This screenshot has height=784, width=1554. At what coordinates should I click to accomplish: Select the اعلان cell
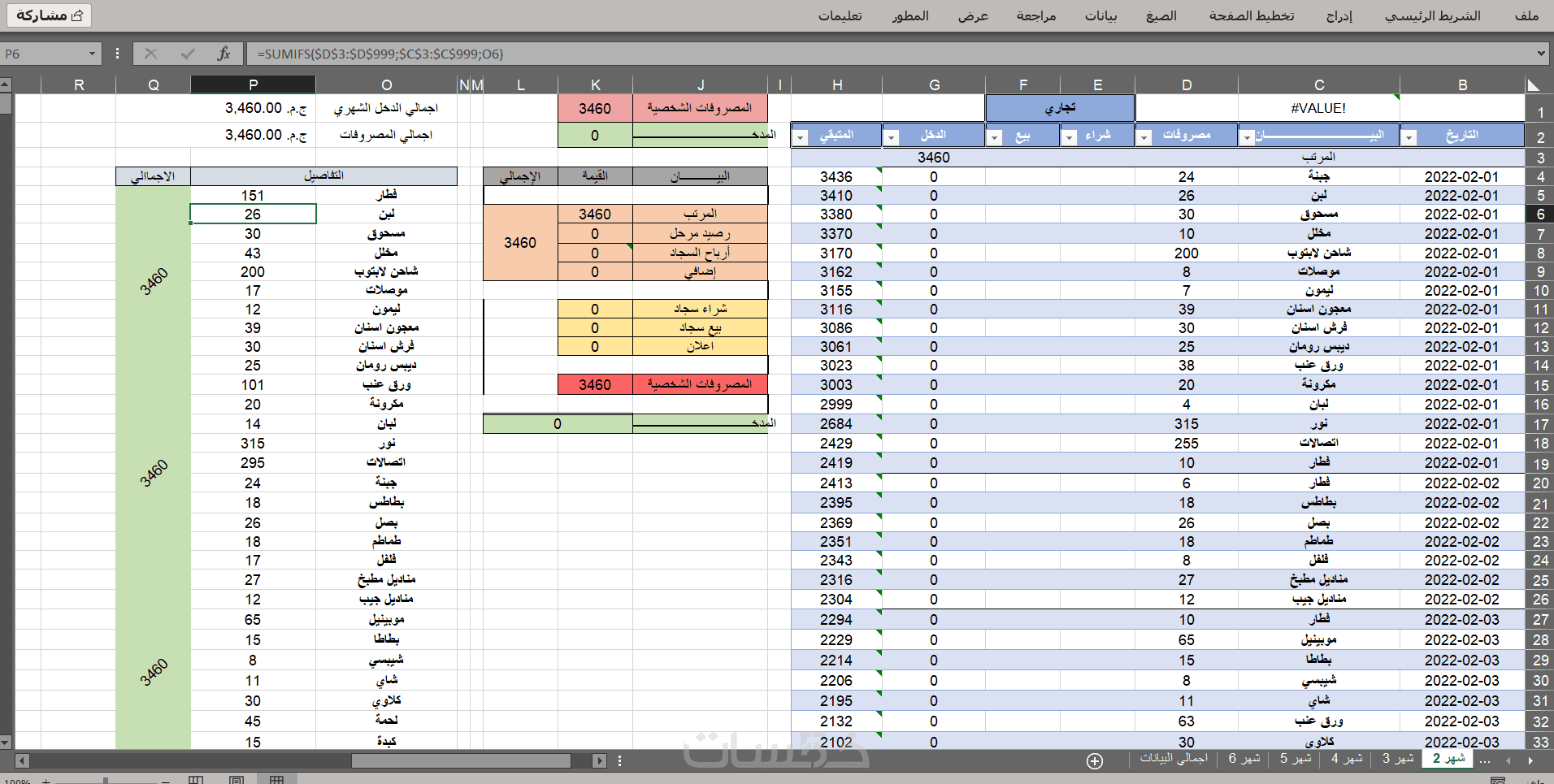[x=700, y=346]
